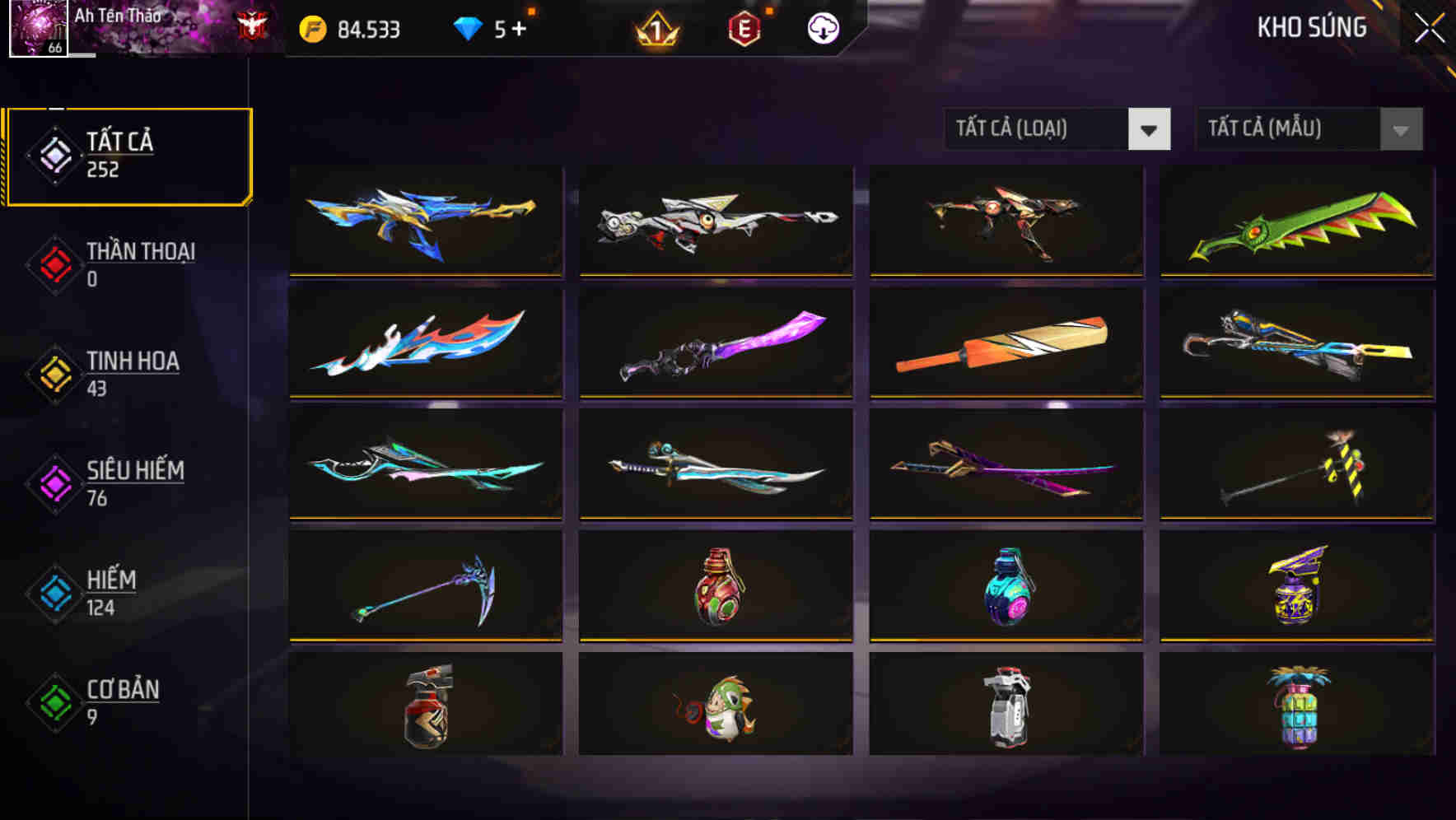
Task: Tap the blue diamond currency icon
Action: point(468,30)
